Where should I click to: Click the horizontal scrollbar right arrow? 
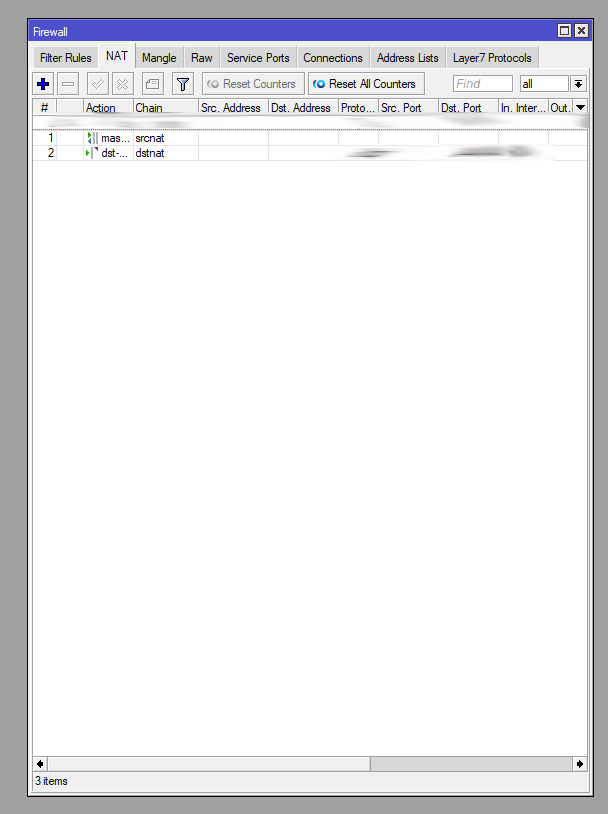click(580, 764)
